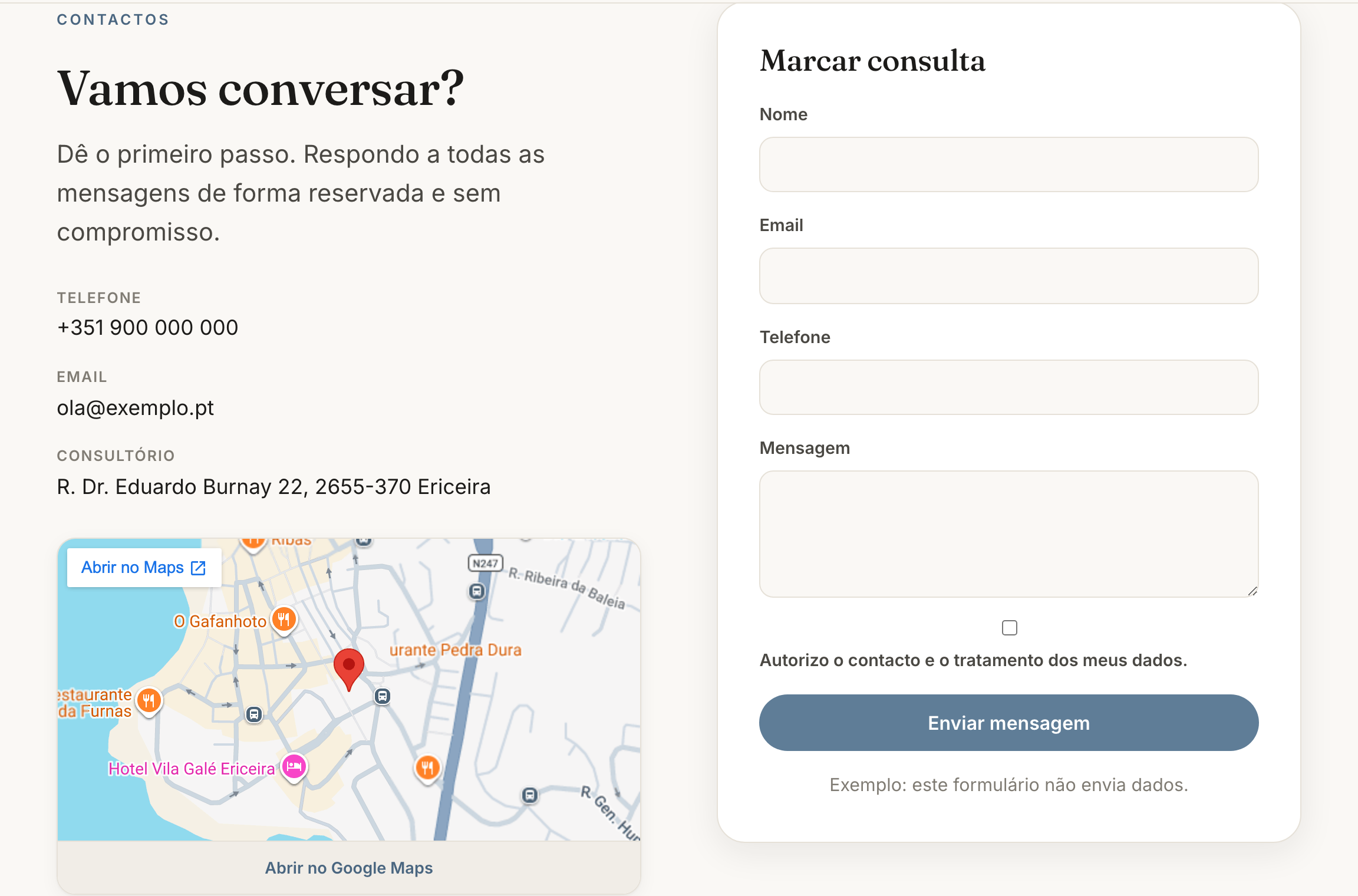The image size is (1358, 896).
Task: Click the Restaurante Pedra Dura map label
Action: pyautogui.click(x=456, y=650)
